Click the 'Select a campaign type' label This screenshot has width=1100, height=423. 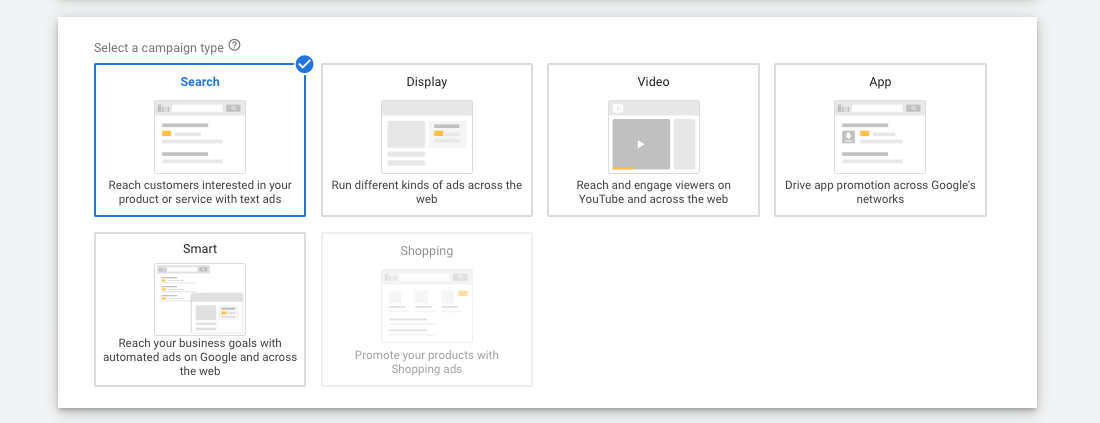point(159,48)
